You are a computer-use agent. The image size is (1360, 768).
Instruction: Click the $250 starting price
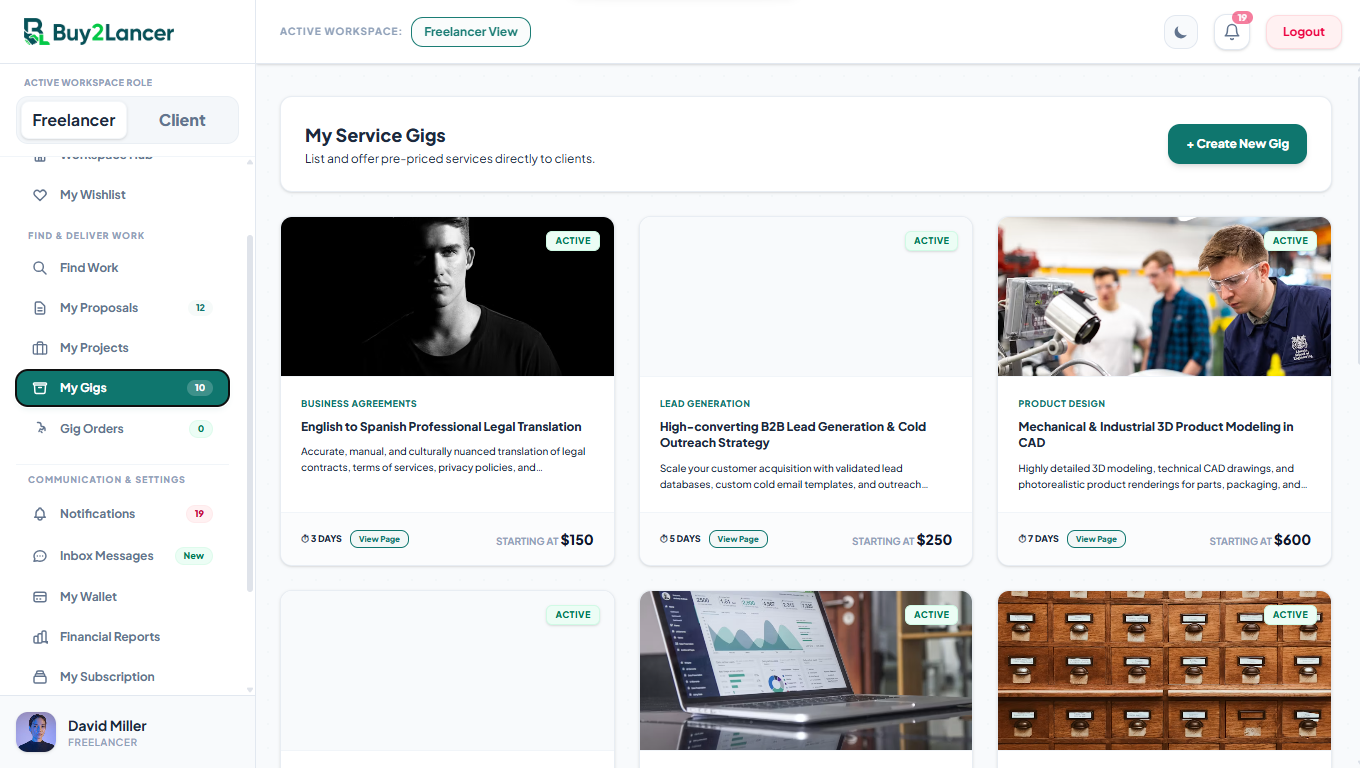[x=934, y=540]
